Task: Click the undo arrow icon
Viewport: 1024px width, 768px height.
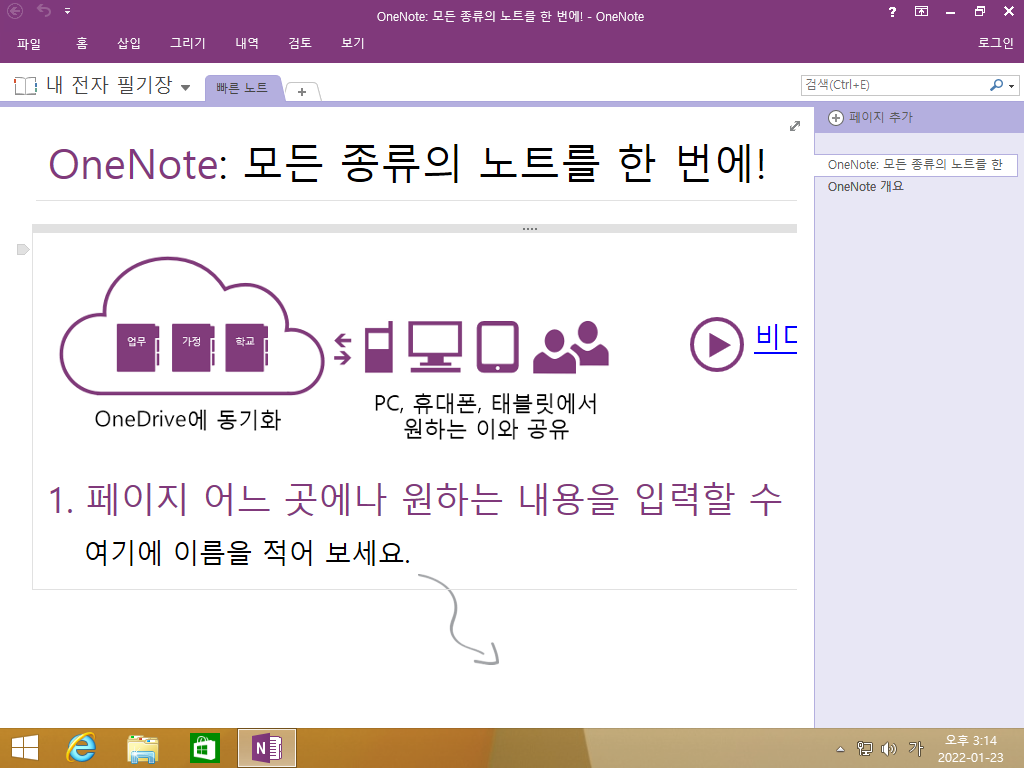Action: pyautogui.click(x=44, y=10)
